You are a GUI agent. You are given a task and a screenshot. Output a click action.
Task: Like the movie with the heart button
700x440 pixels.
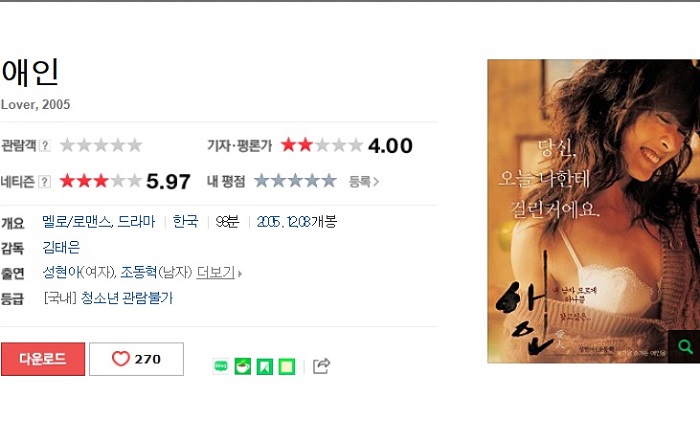click(x=136, y=359)
